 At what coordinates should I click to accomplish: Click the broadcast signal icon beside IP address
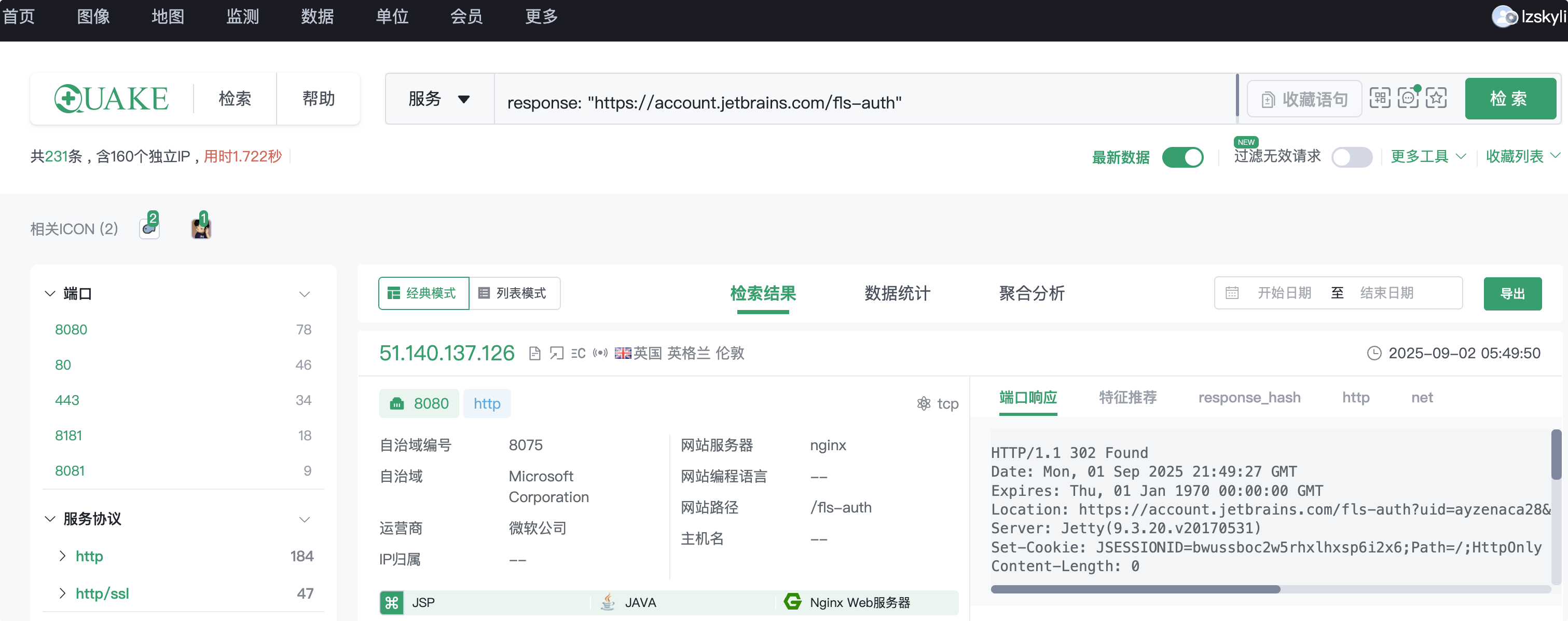600,354
